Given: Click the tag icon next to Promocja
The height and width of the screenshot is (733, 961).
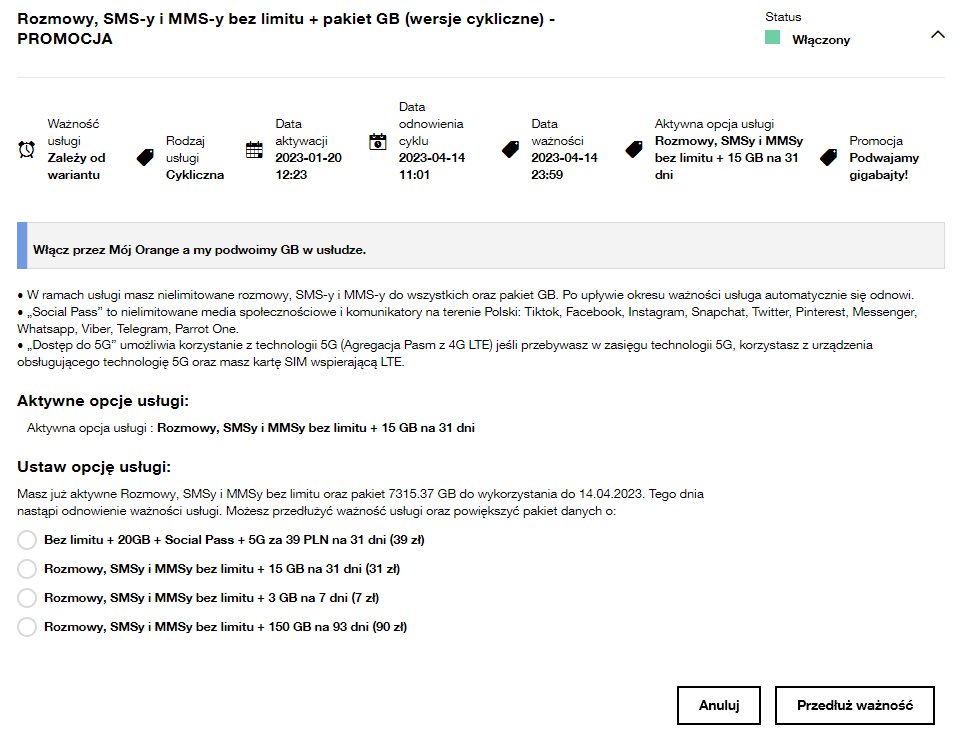Looking at the screenshot, I should click(828, 157).
